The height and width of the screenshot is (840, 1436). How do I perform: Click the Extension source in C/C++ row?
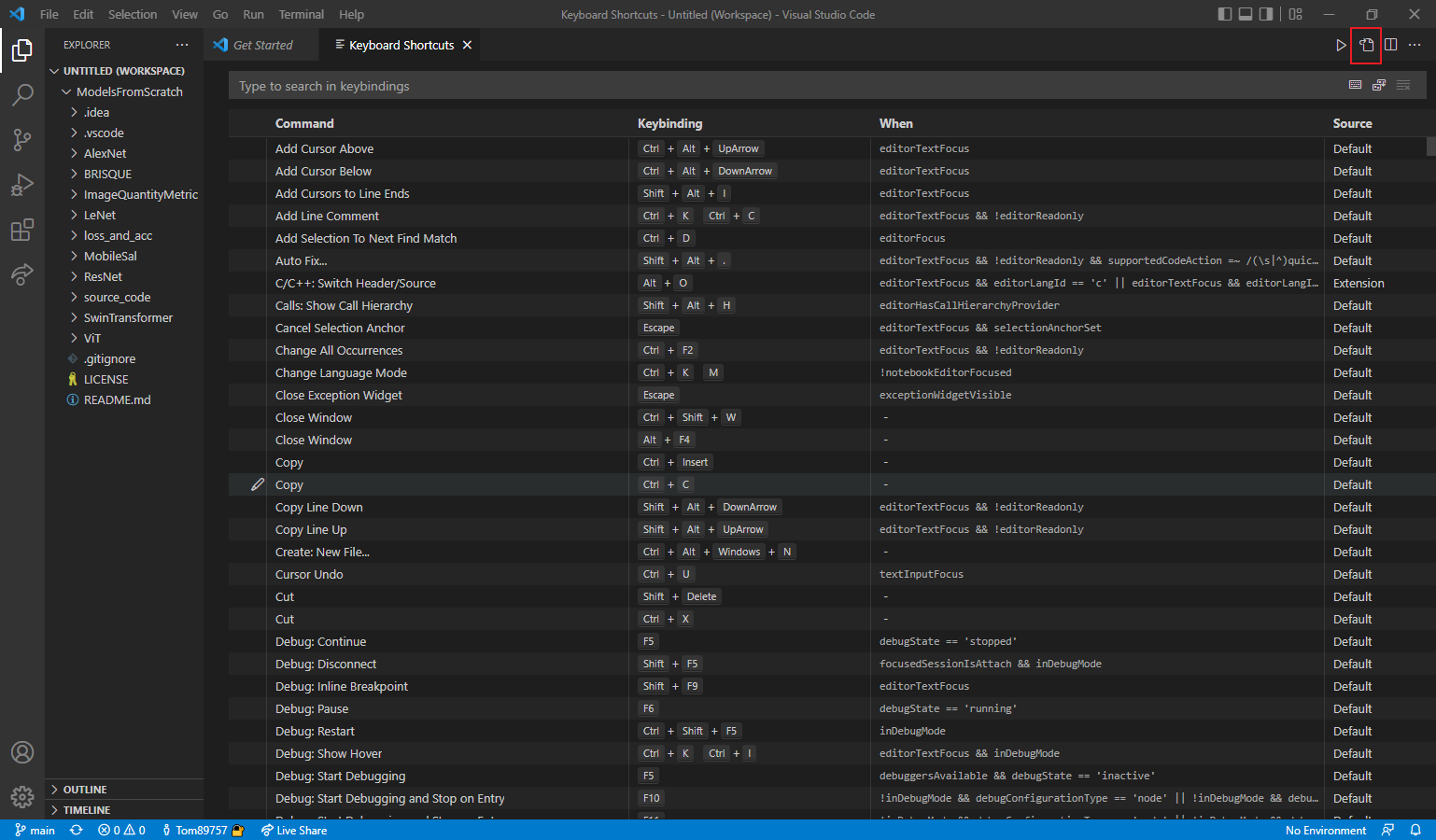pyautogui.click(x=1359, y=283)
